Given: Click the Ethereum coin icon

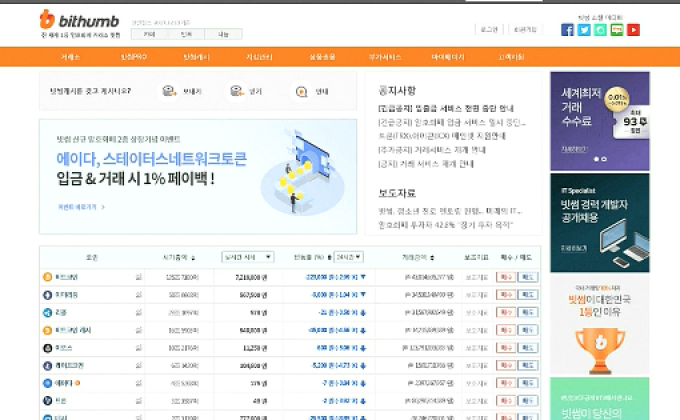Looking at the screenshot, I should point(48,295).
